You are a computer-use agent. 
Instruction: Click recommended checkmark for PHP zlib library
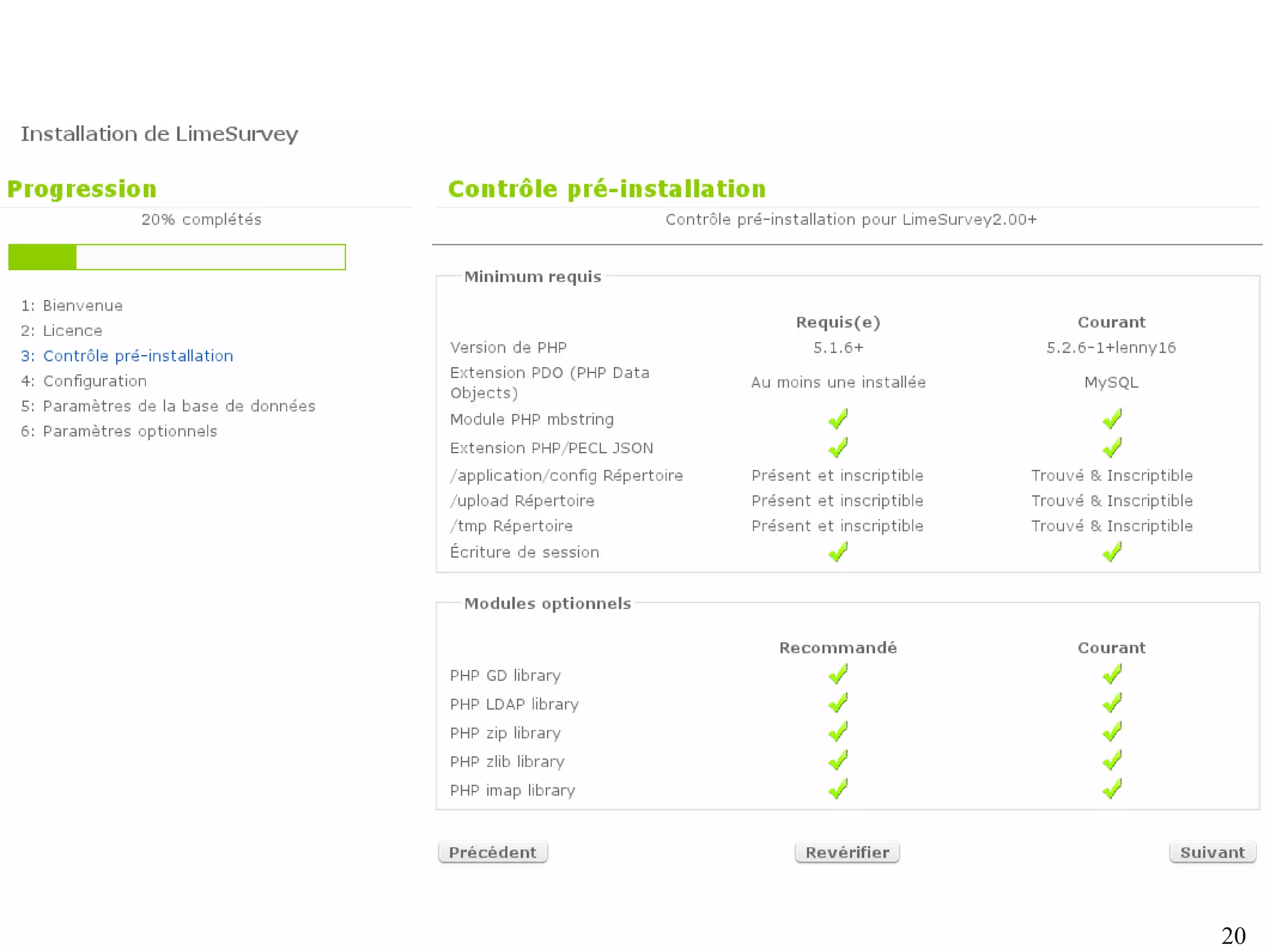838,760
